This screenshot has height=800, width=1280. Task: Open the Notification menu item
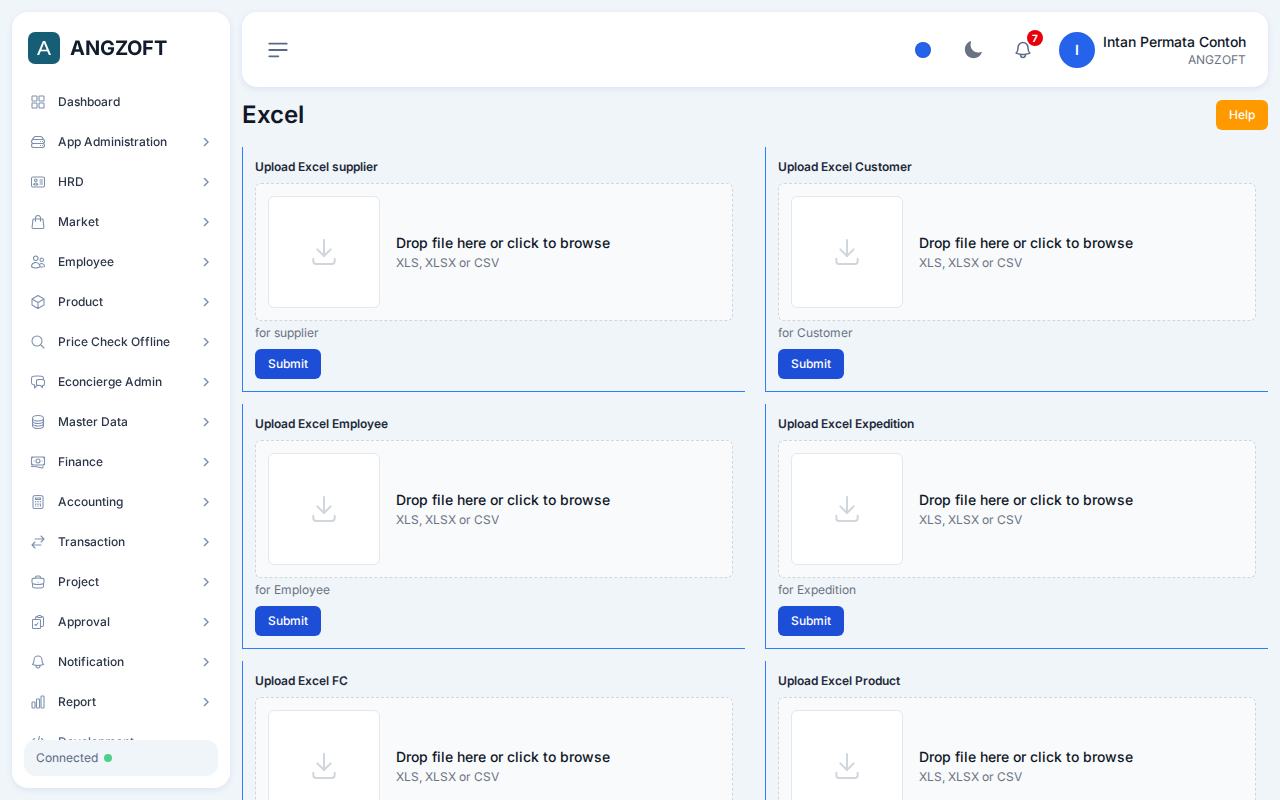click(121, 662)
